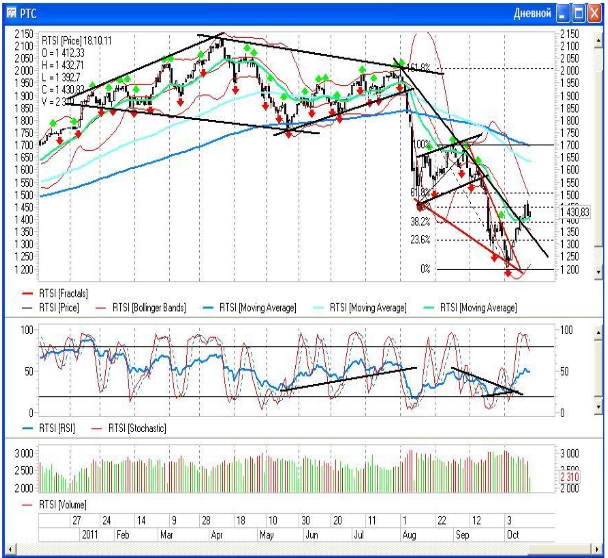Screen dimensions: 608x558
Task: Select the green RTSI [Moving Average] legend entry
Action: pyautogui.click(x=470, y=308)
